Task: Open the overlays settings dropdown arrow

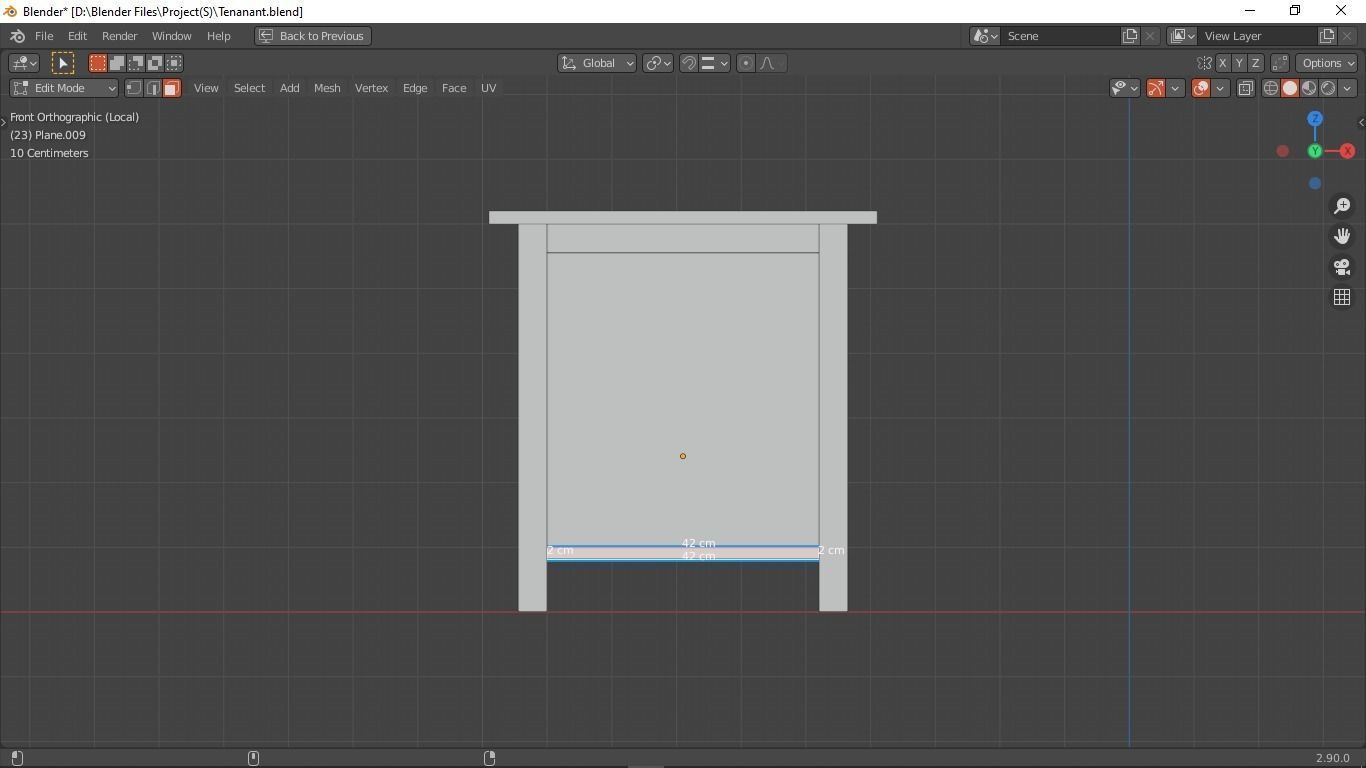Action: [x=1220, y=88]
